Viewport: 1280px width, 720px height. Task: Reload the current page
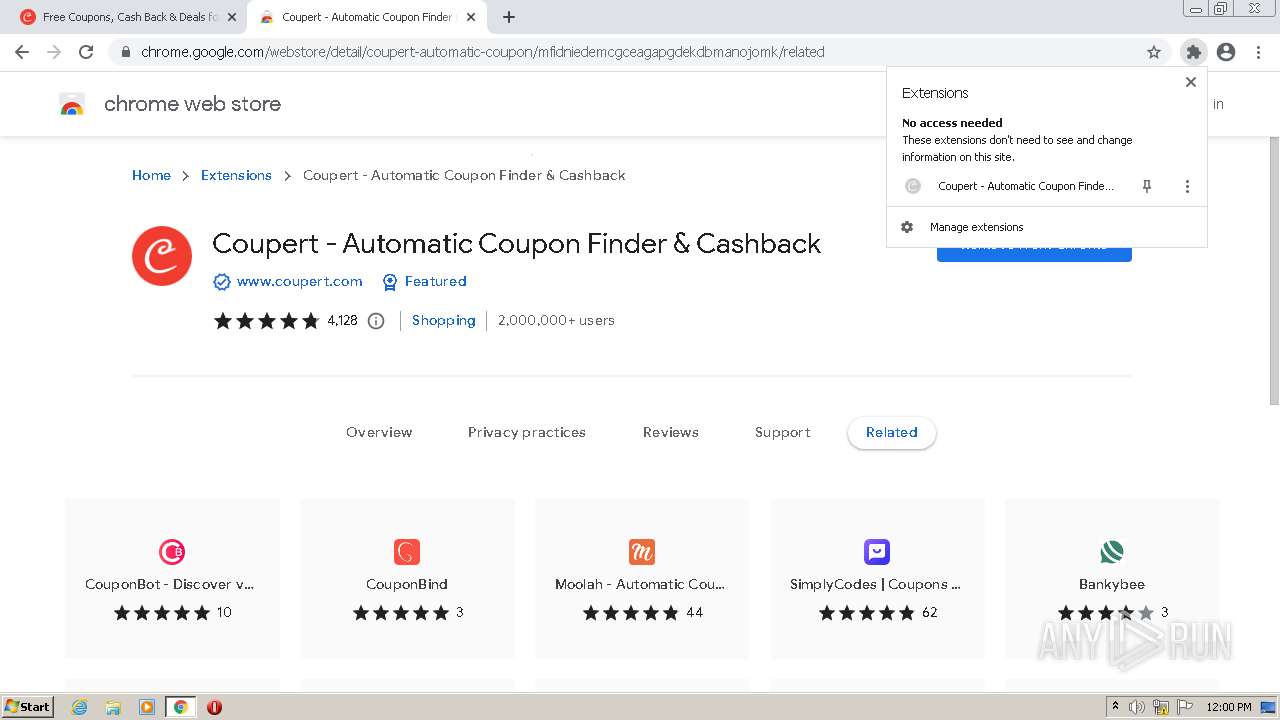[86, 52]
